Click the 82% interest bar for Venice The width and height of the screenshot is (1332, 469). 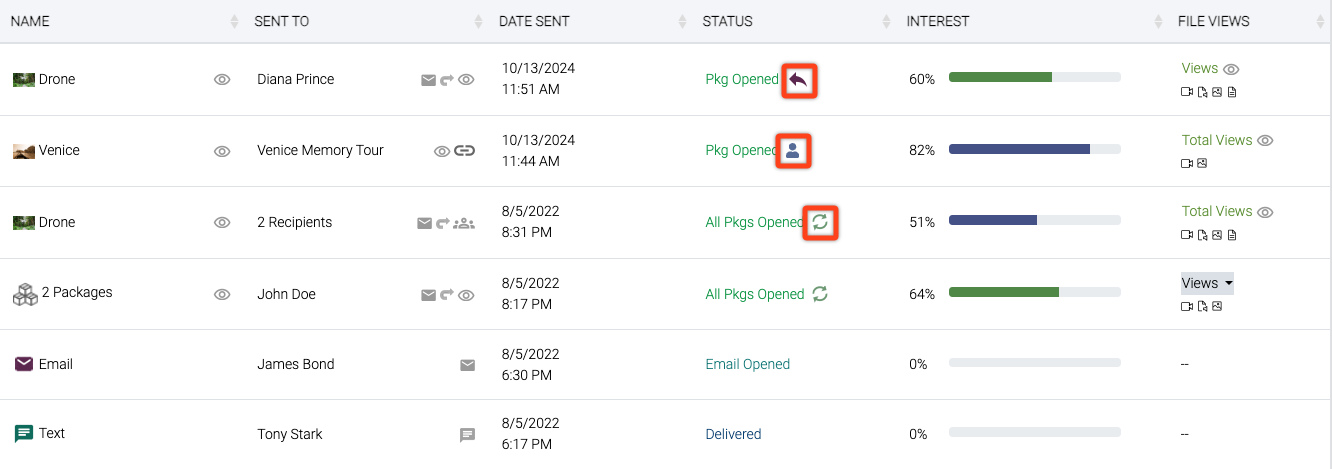pyautogui.click(x=1033, y=149)
